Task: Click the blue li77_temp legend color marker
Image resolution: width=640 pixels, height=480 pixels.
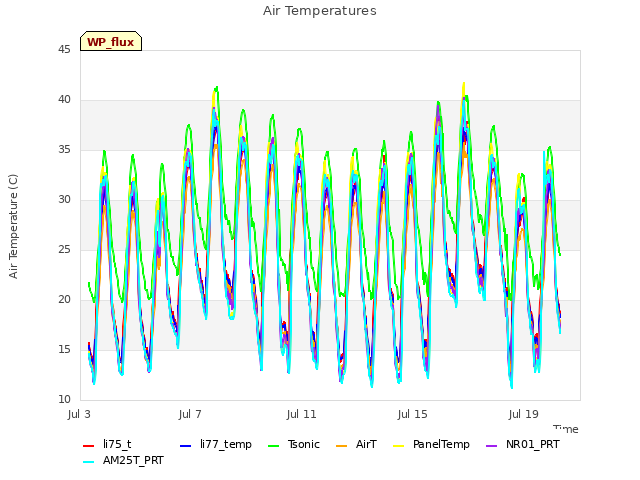Action: pos(186,446)
